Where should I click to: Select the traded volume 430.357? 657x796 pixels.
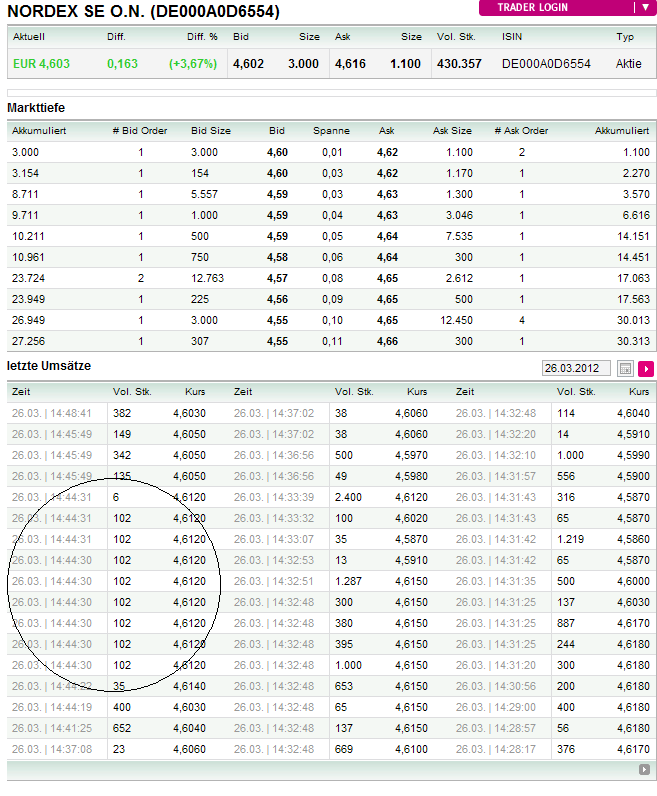point(459,64)
